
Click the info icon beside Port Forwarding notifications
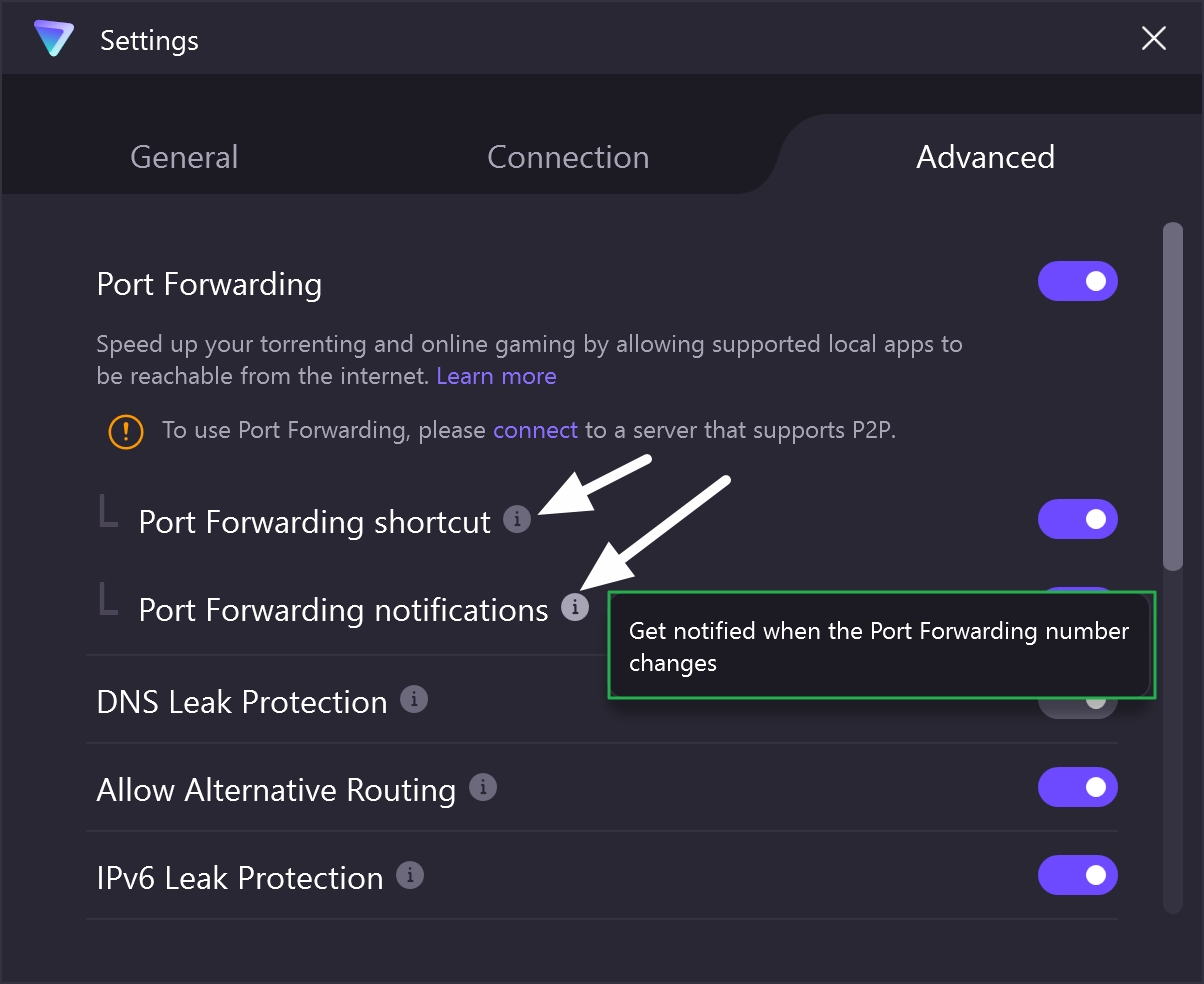click(x=574, y=607)
